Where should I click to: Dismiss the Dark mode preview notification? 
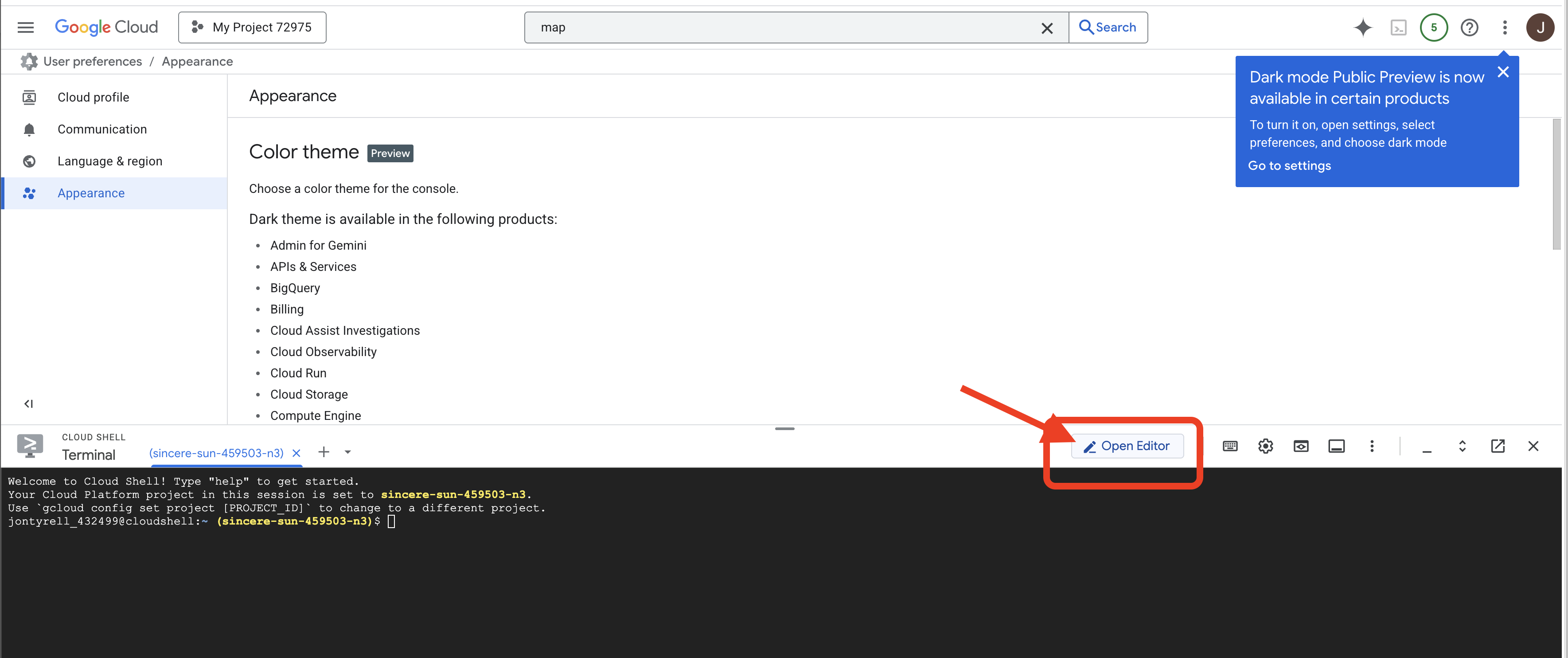pos(1503,73)
